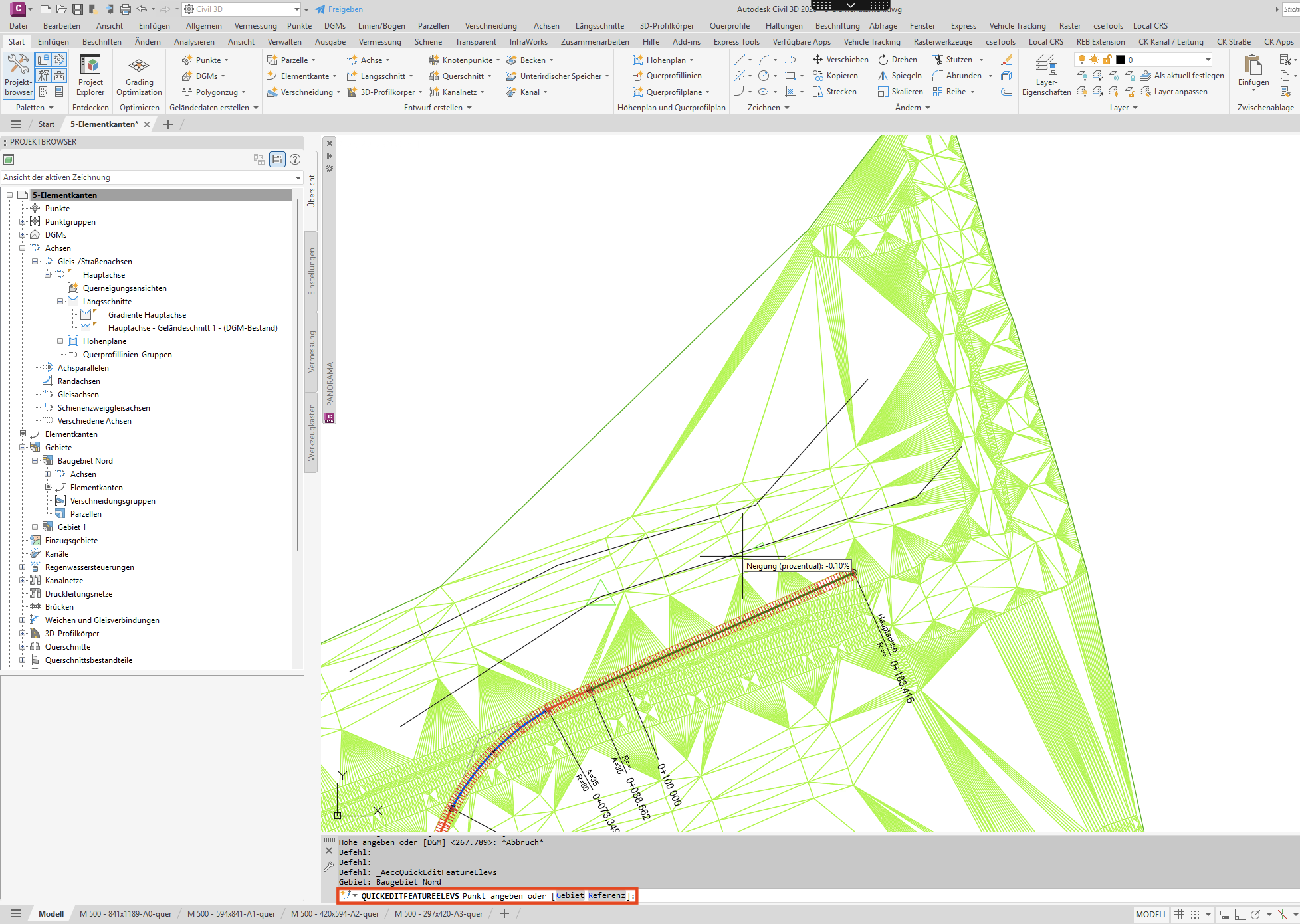Viewport: 1300px width, 924px height.
Task: Collapse the Achsen tree node
Action: coord(23,248)
